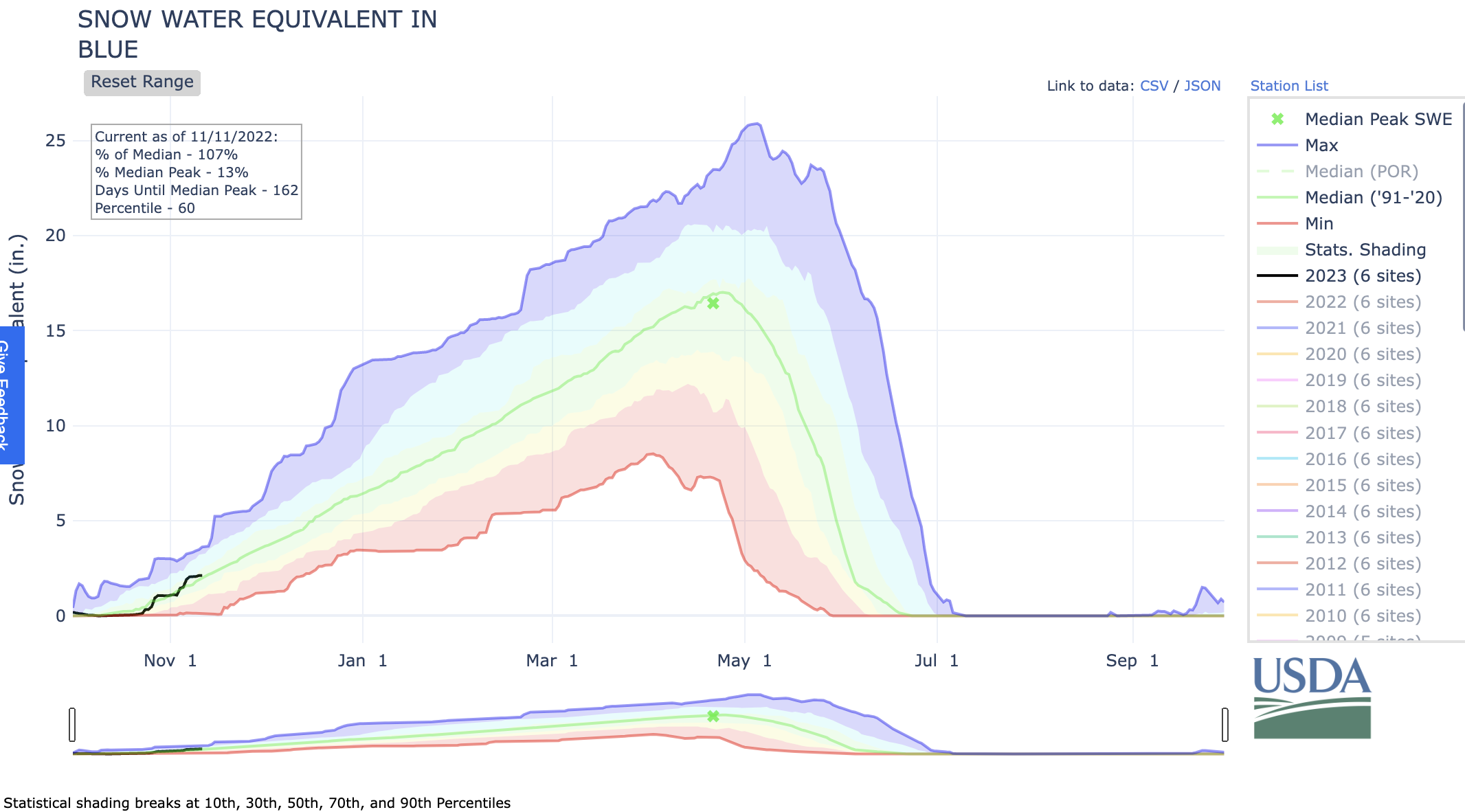The image size is (1465, 812).
Task: Hide the Stats. Shading legend entry
Action: pos(1365,250)
